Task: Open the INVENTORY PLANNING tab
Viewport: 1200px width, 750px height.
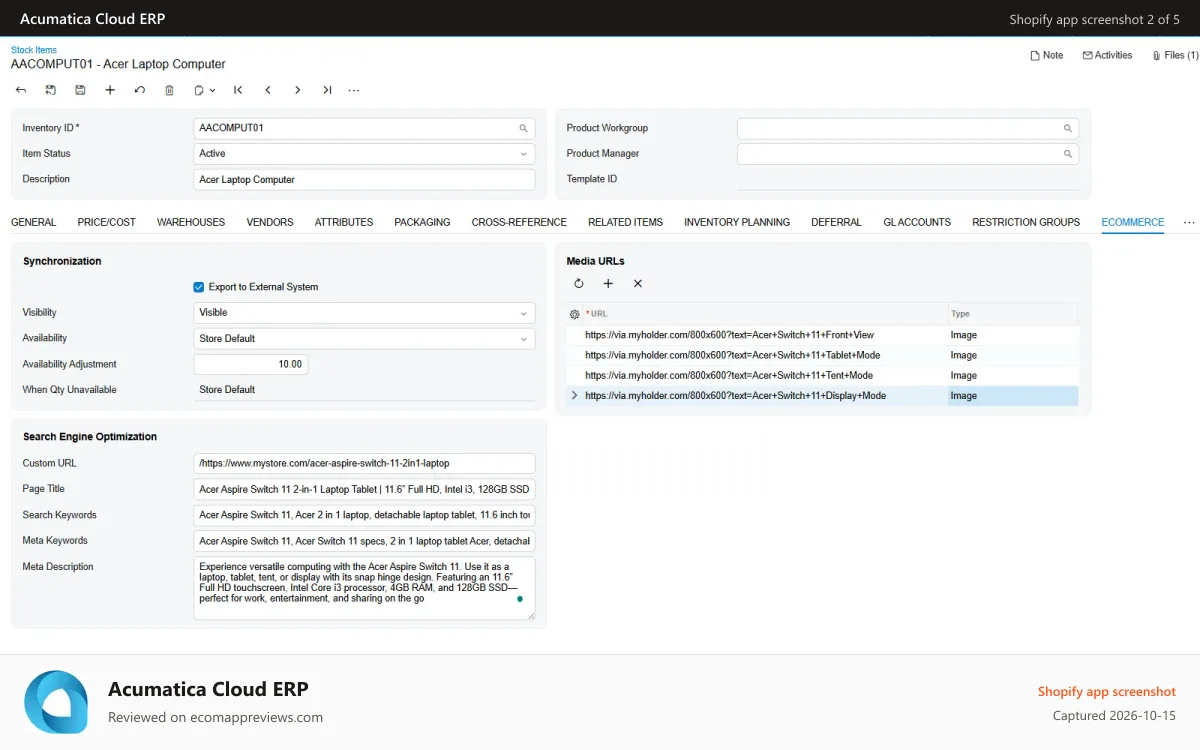Action: 737,222
